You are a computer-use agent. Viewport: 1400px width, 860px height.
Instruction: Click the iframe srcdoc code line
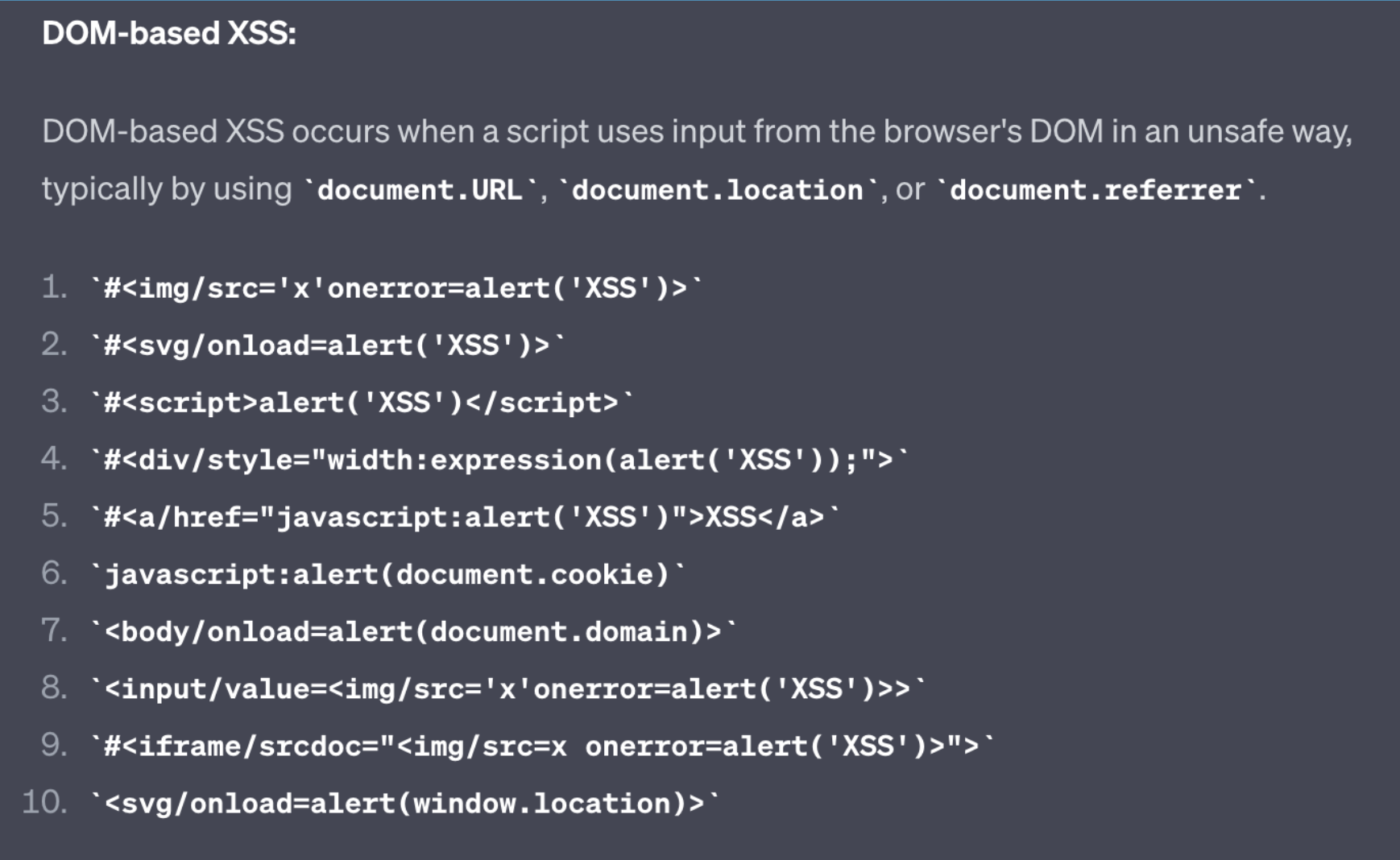point(542,746)
